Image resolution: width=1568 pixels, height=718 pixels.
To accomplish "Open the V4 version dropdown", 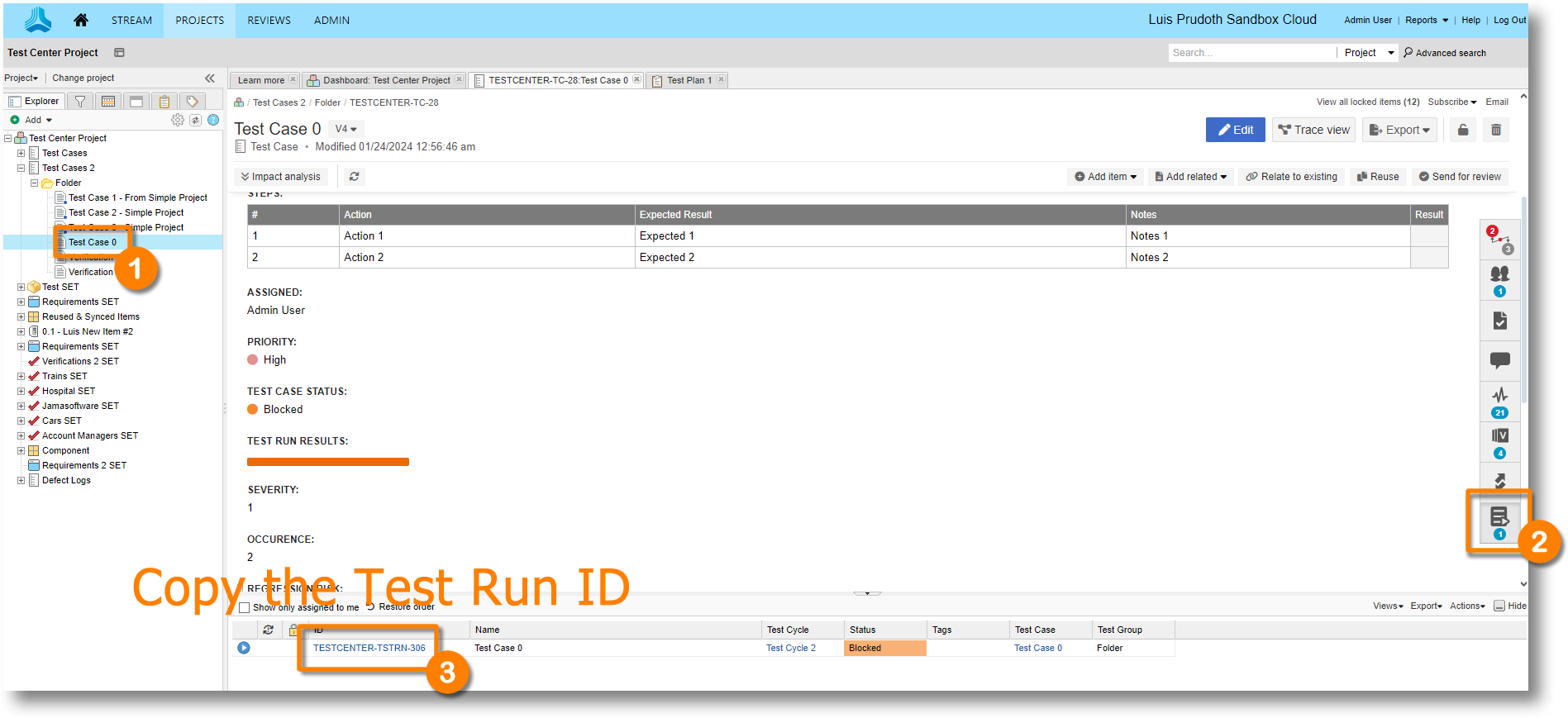I will (x=346, y=129).
